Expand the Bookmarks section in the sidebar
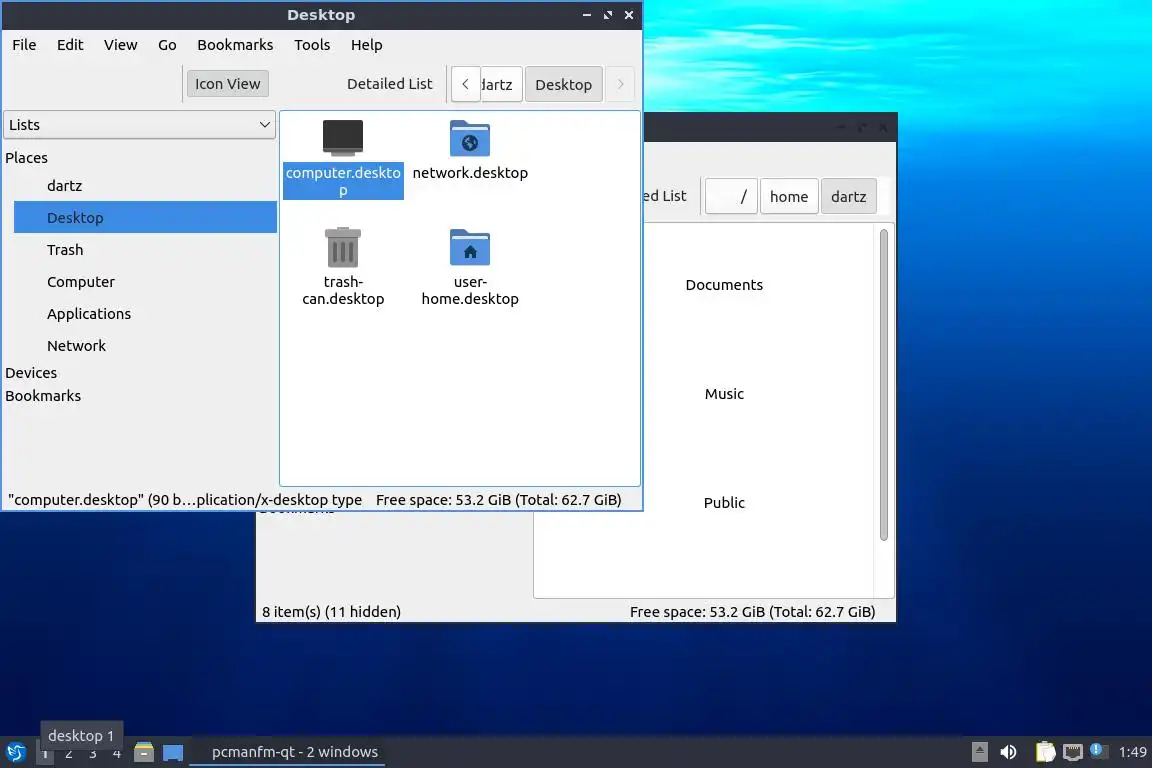 [43, 395]
